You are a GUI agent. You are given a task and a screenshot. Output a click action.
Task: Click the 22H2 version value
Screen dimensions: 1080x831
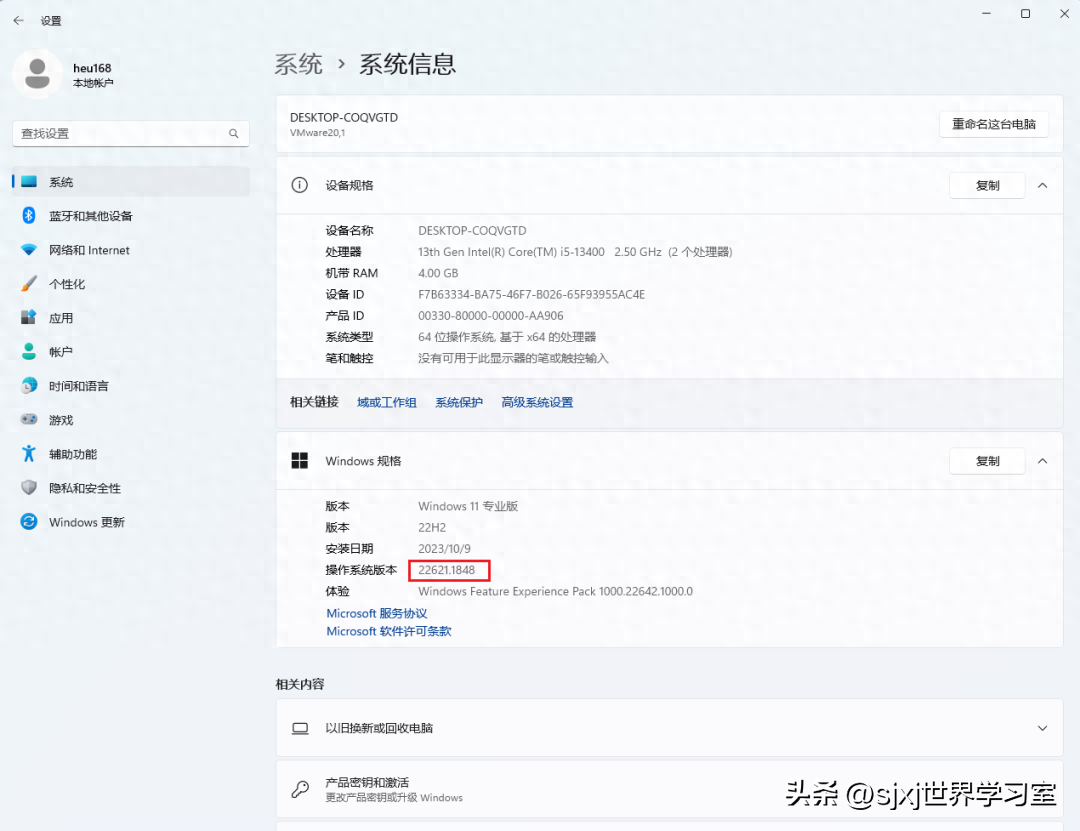pos(432,528)
